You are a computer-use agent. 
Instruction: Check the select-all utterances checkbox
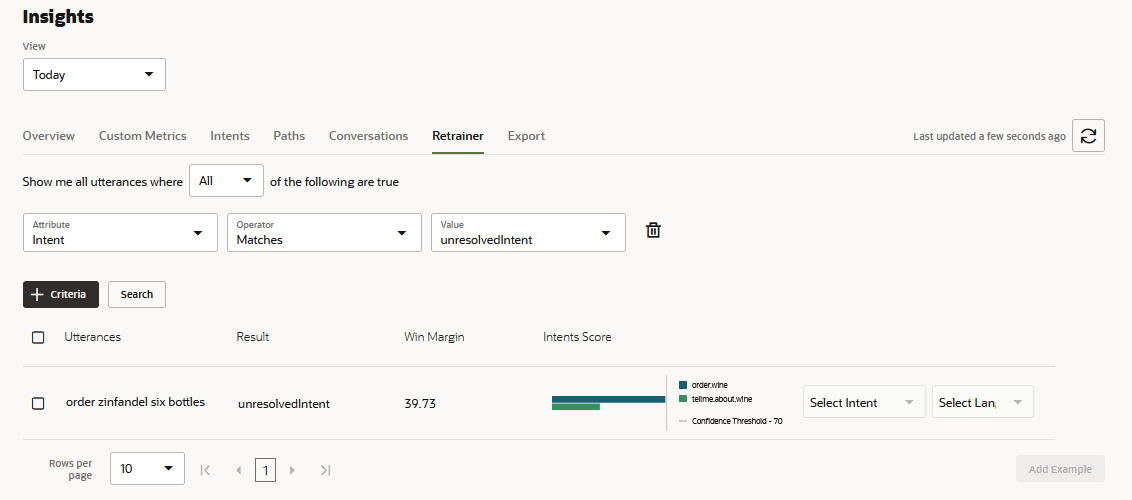(x=38, y=338)
